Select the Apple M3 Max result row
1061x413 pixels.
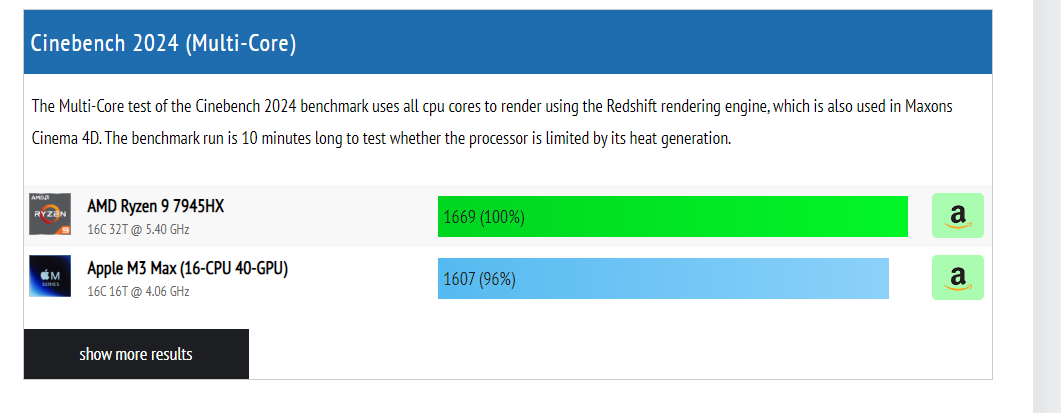coord(508,278)
